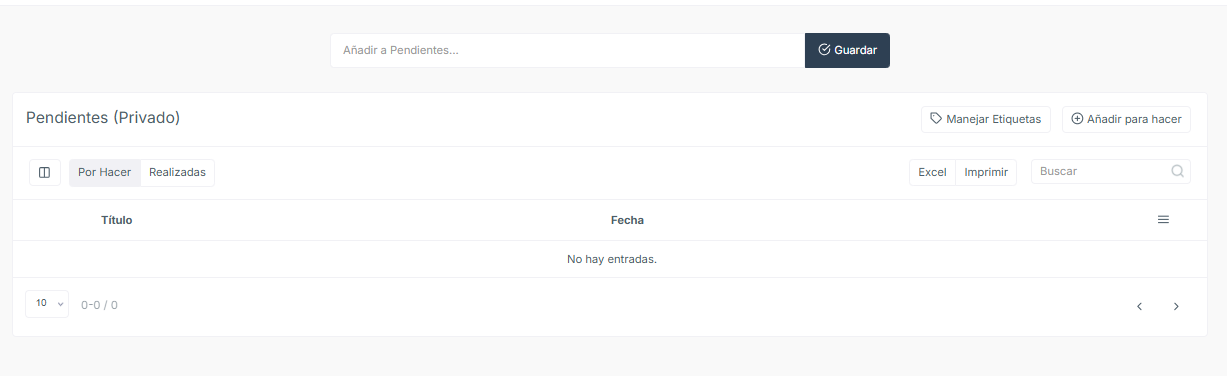Sort the table by the Fecha column
1227x376 pixels.
pyautogui.click(x=627, y=220)
